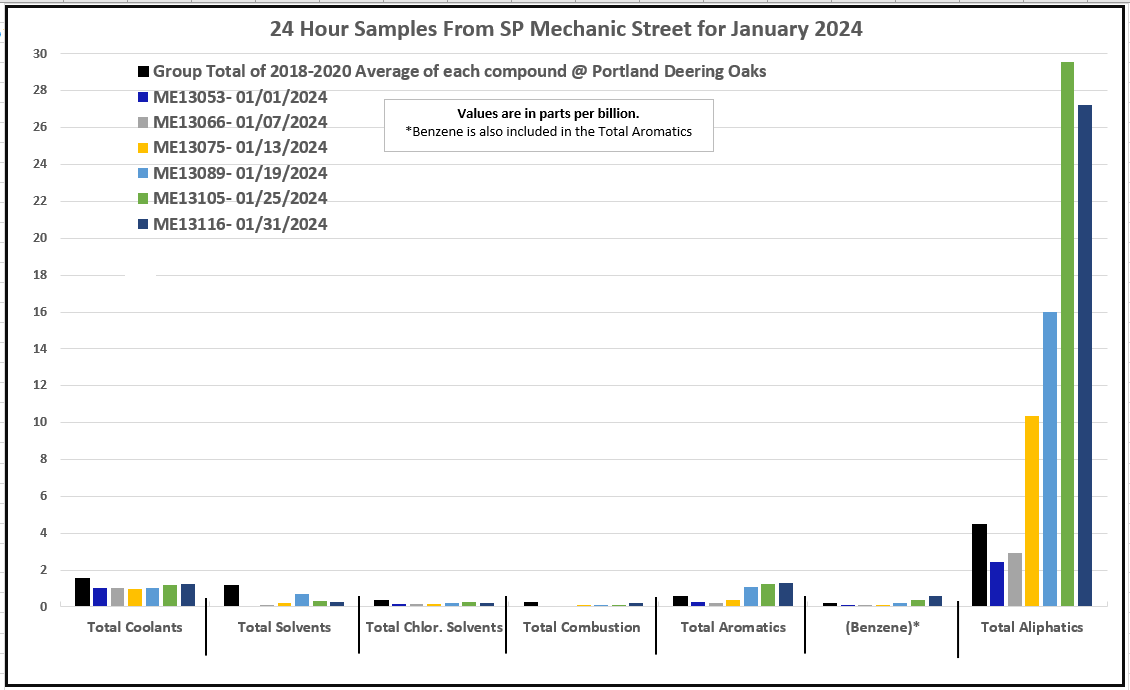Viewport: 1130px width, 690px height.
Task: Select the yellow bar in Total Aliphatics
Action: coord(1032,510)
